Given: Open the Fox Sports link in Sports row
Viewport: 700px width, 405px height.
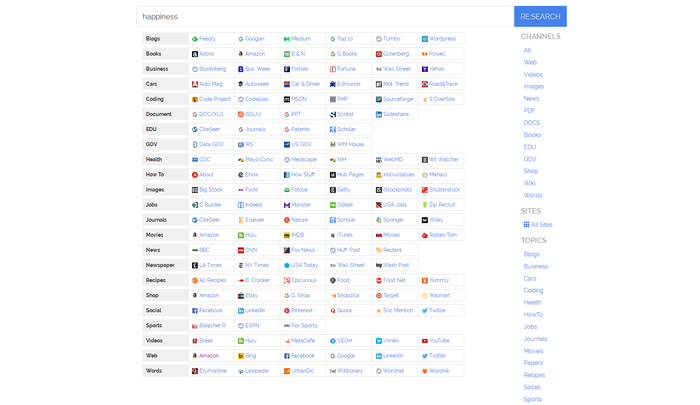Looking at the screenshot, I should coord(304,326).
